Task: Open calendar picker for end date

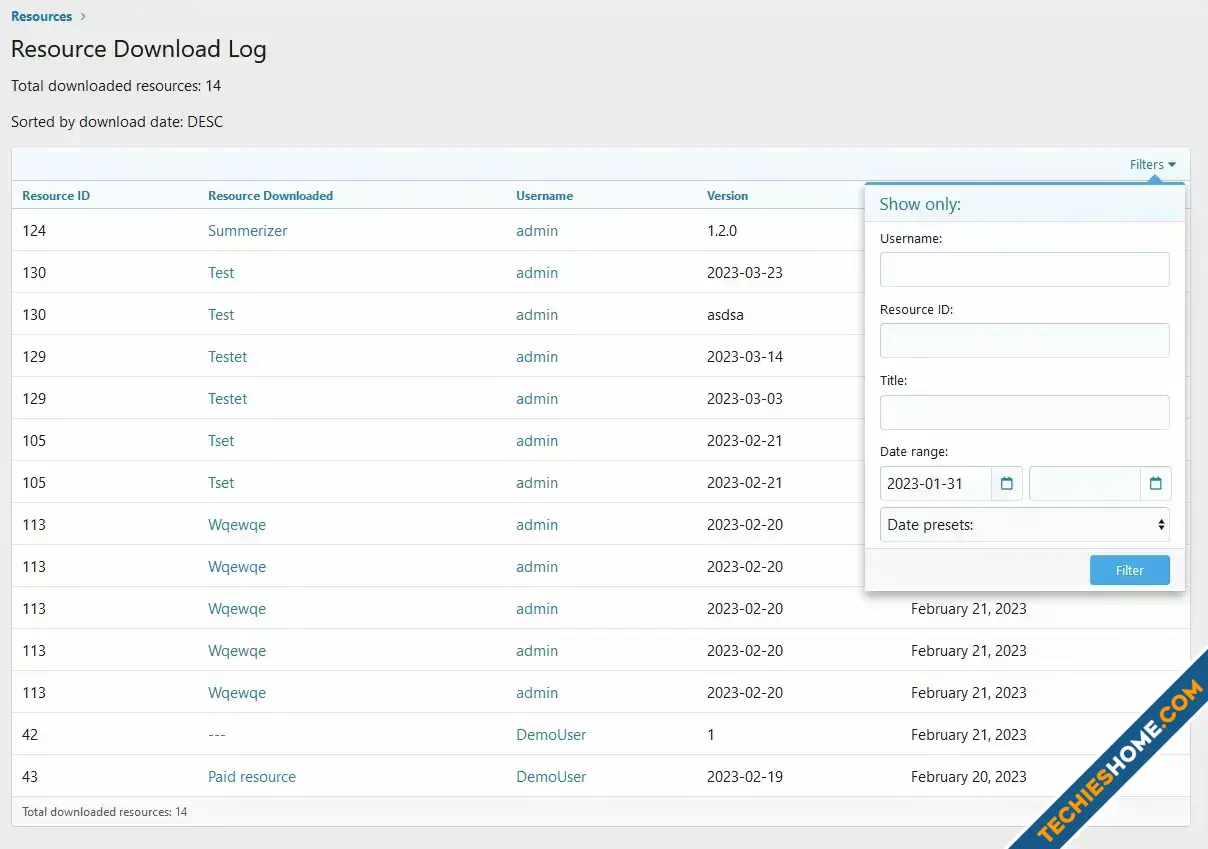Action: pos(1156,484)
